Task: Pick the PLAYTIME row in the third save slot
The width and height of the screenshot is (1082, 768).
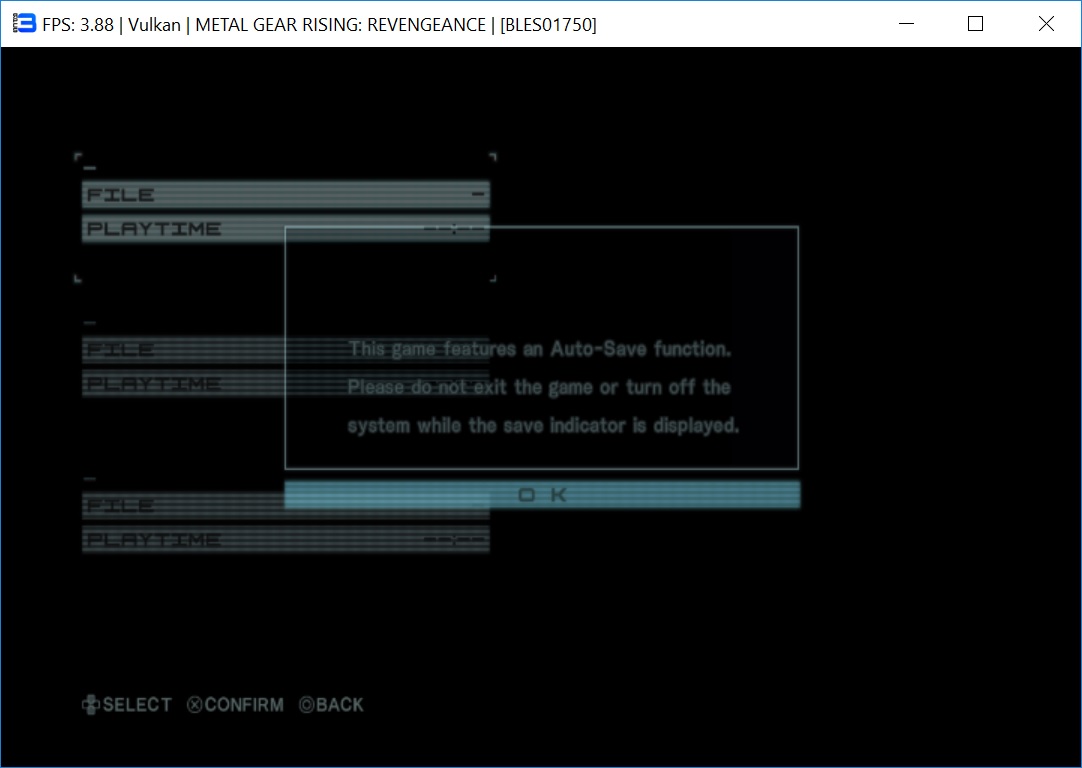Action: tap(180, 540)
